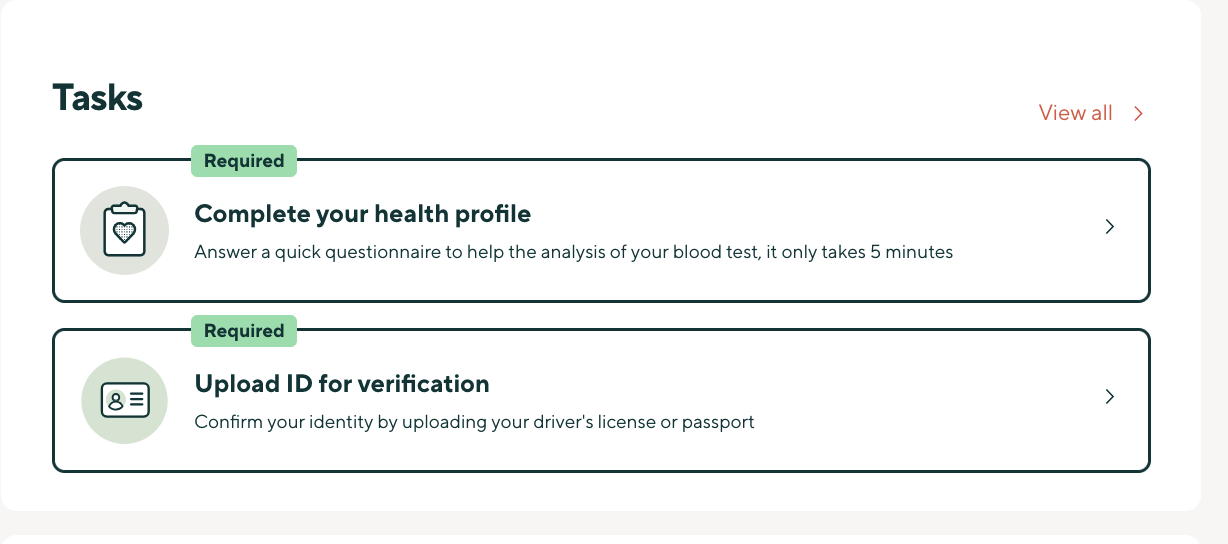Click the heart symbol inside the clipboard icon
The image size is (1228, 544).
click(x=125, y=234)
